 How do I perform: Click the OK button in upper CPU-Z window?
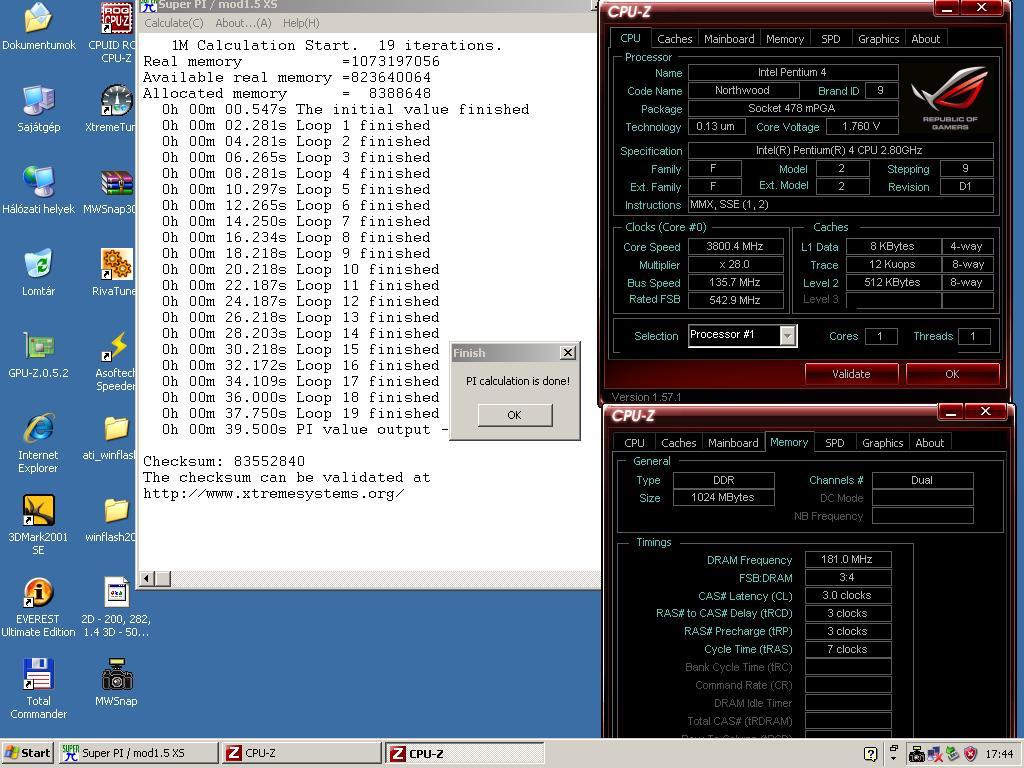pos(952,374)
